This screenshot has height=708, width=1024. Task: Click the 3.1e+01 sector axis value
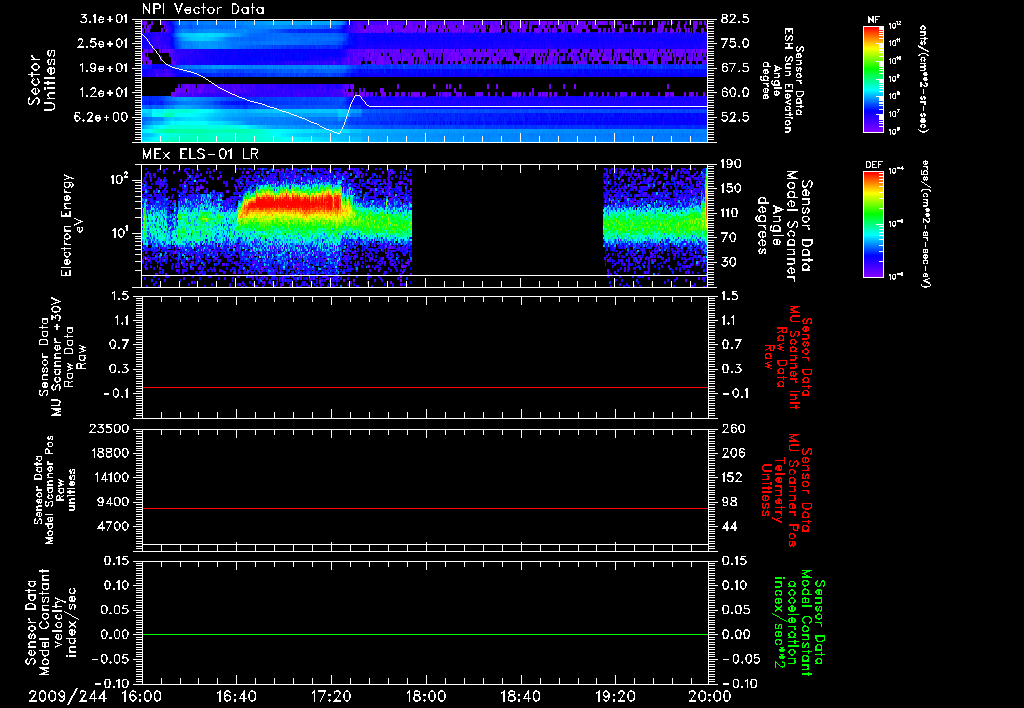[106, 19]
